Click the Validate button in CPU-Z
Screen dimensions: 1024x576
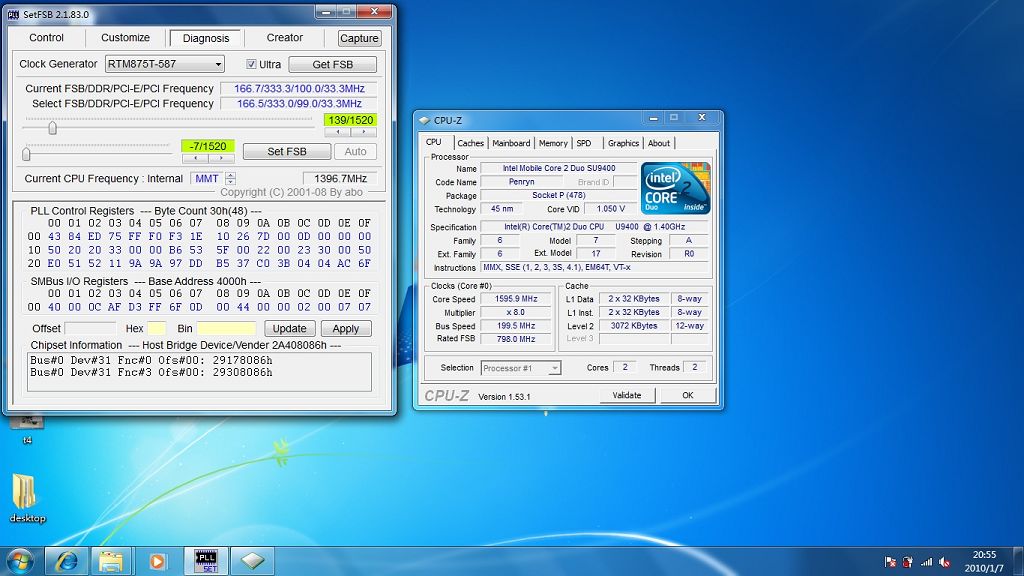627,395
